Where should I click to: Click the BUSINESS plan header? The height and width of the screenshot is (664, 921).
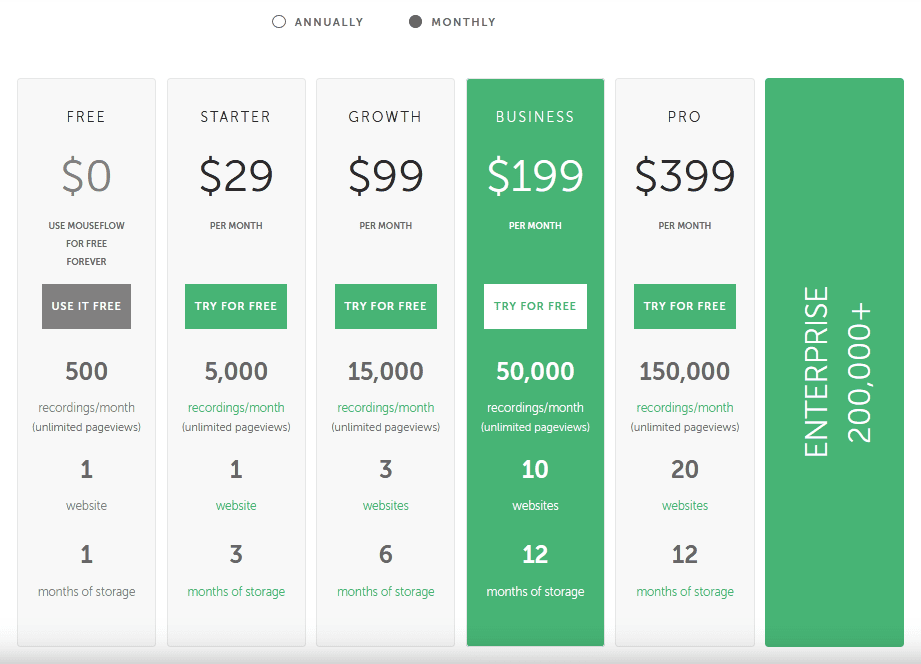click(535, 117)
